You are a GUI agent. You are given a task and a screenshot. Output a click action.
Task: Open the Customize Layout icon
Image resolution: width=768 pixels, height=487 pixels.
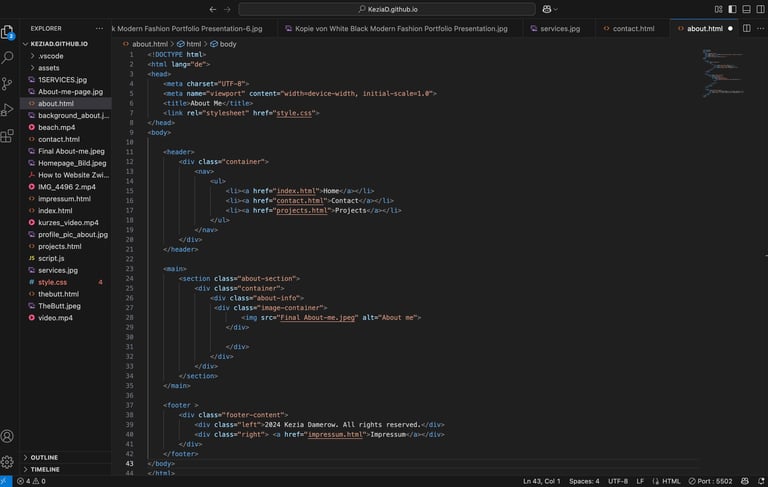pos(719,9)
